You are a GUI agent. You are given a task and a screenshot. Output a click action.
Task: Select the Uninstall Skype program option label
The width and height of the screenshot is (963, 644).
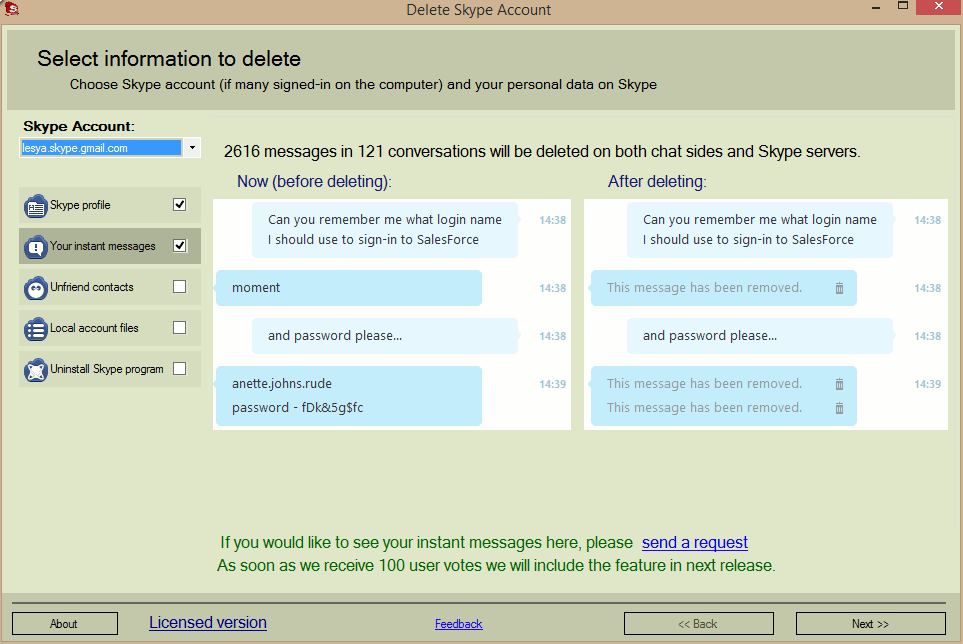[107, 370]
